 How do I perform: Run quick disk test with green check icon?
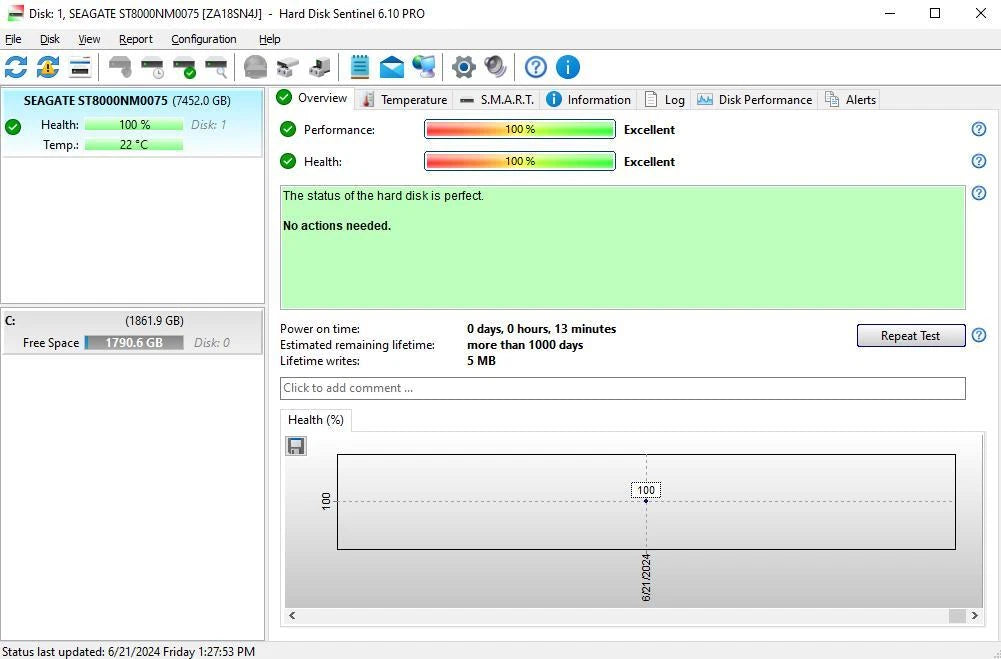click(184, 67)
